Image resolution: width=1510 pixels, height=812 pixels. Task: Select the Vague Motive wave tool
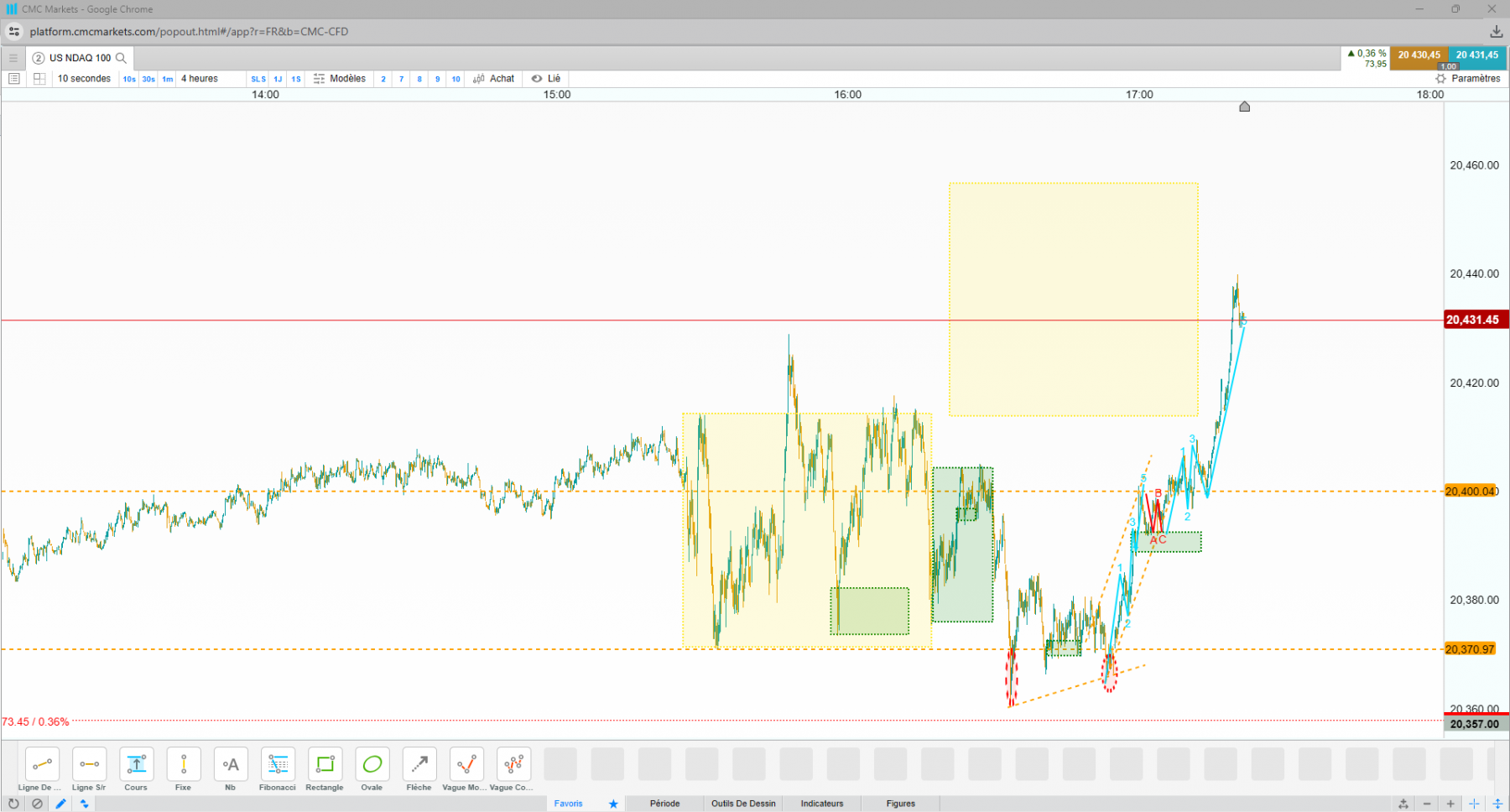466,769
